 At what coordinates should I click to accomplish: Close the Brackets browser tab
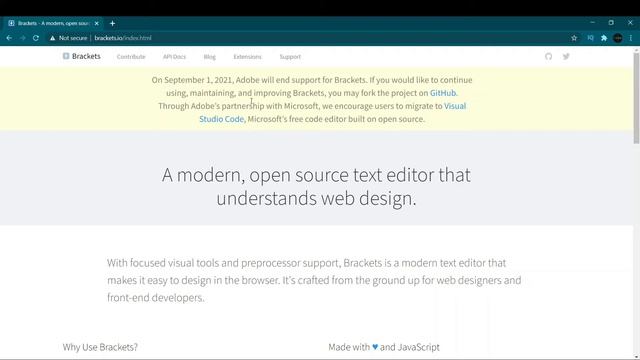tap(97, 23)
